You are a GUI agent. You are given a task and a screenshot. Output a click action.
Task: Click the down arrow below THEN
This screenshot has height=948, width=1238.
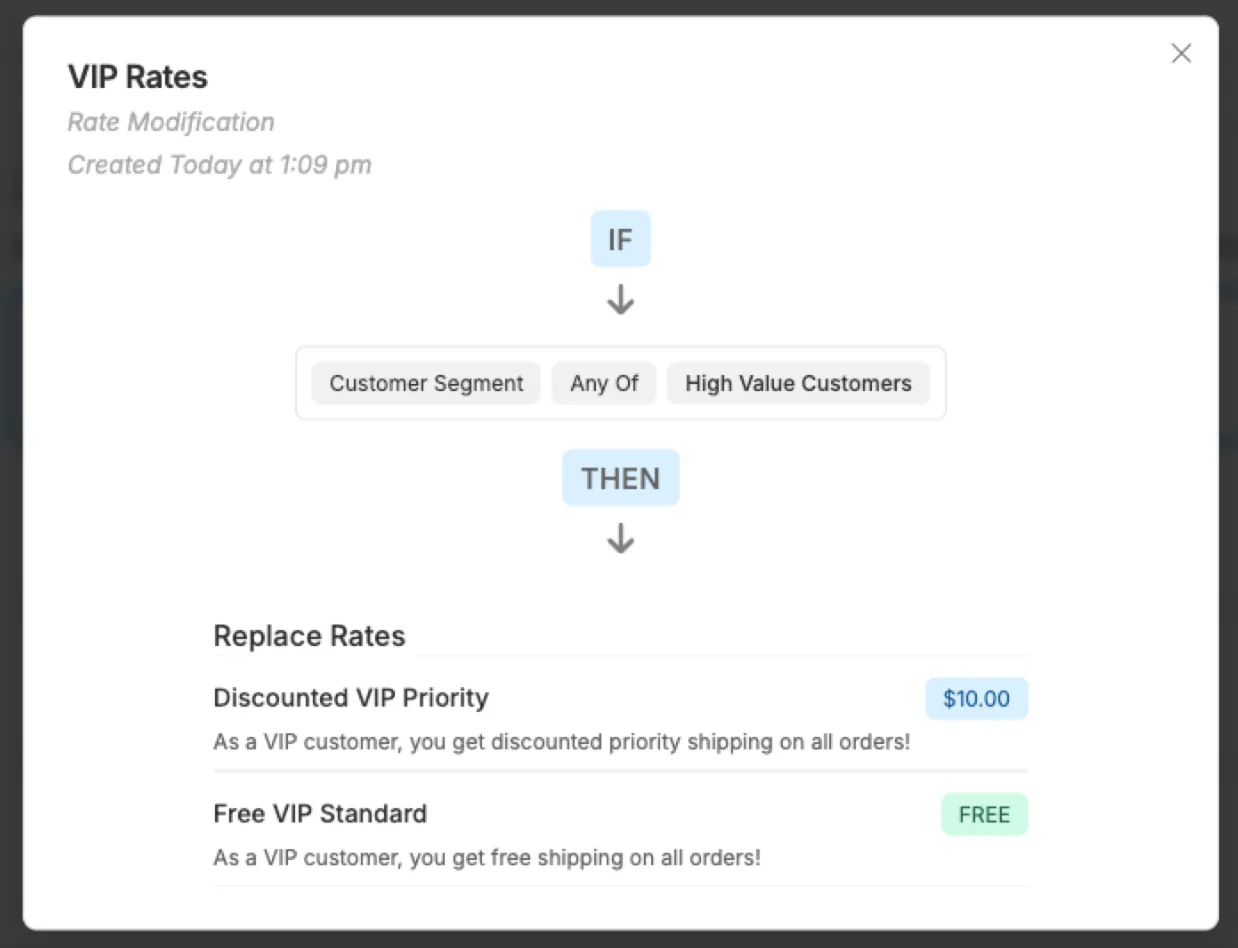point(620,539)
